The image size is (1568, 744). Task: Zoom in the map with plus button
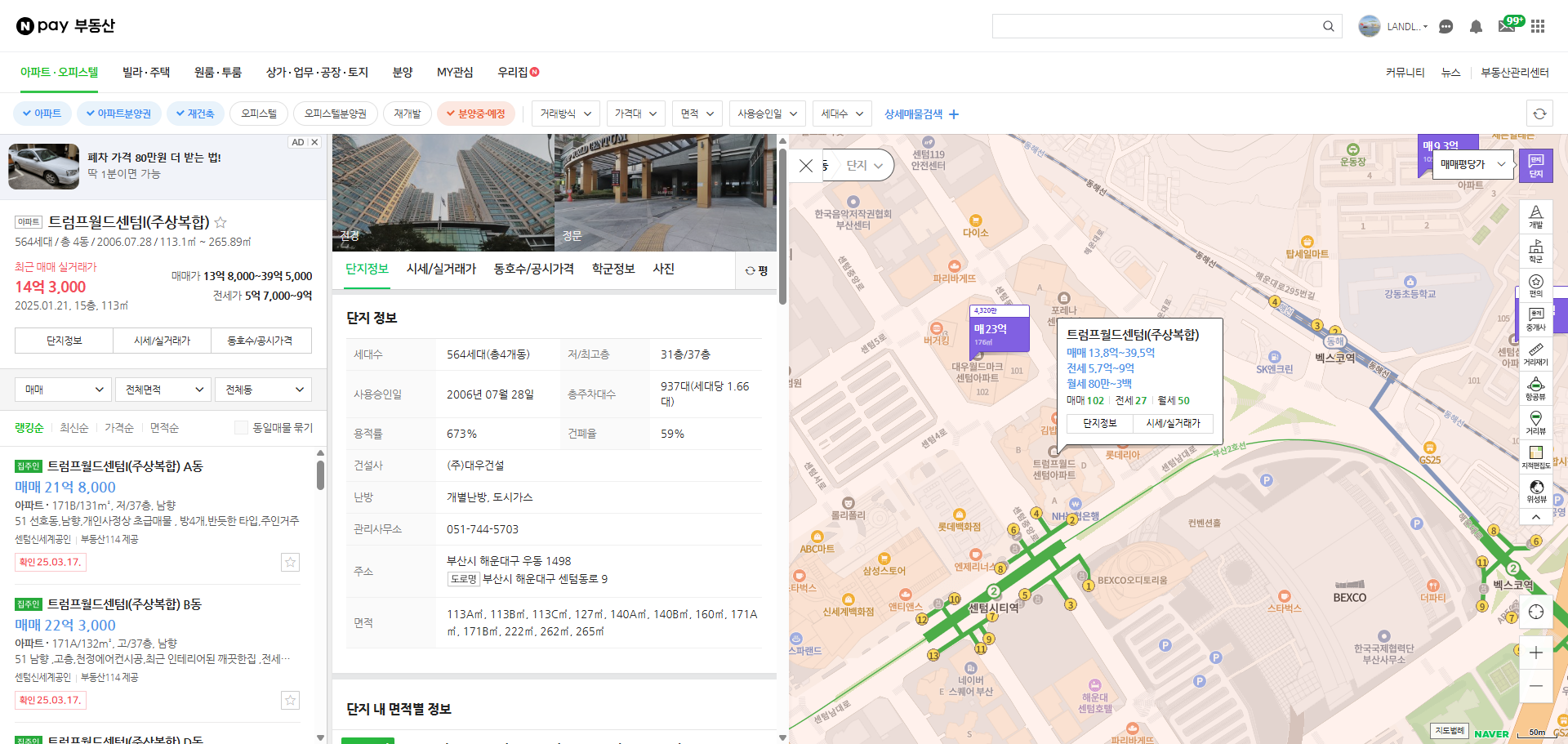[1536, 653]
